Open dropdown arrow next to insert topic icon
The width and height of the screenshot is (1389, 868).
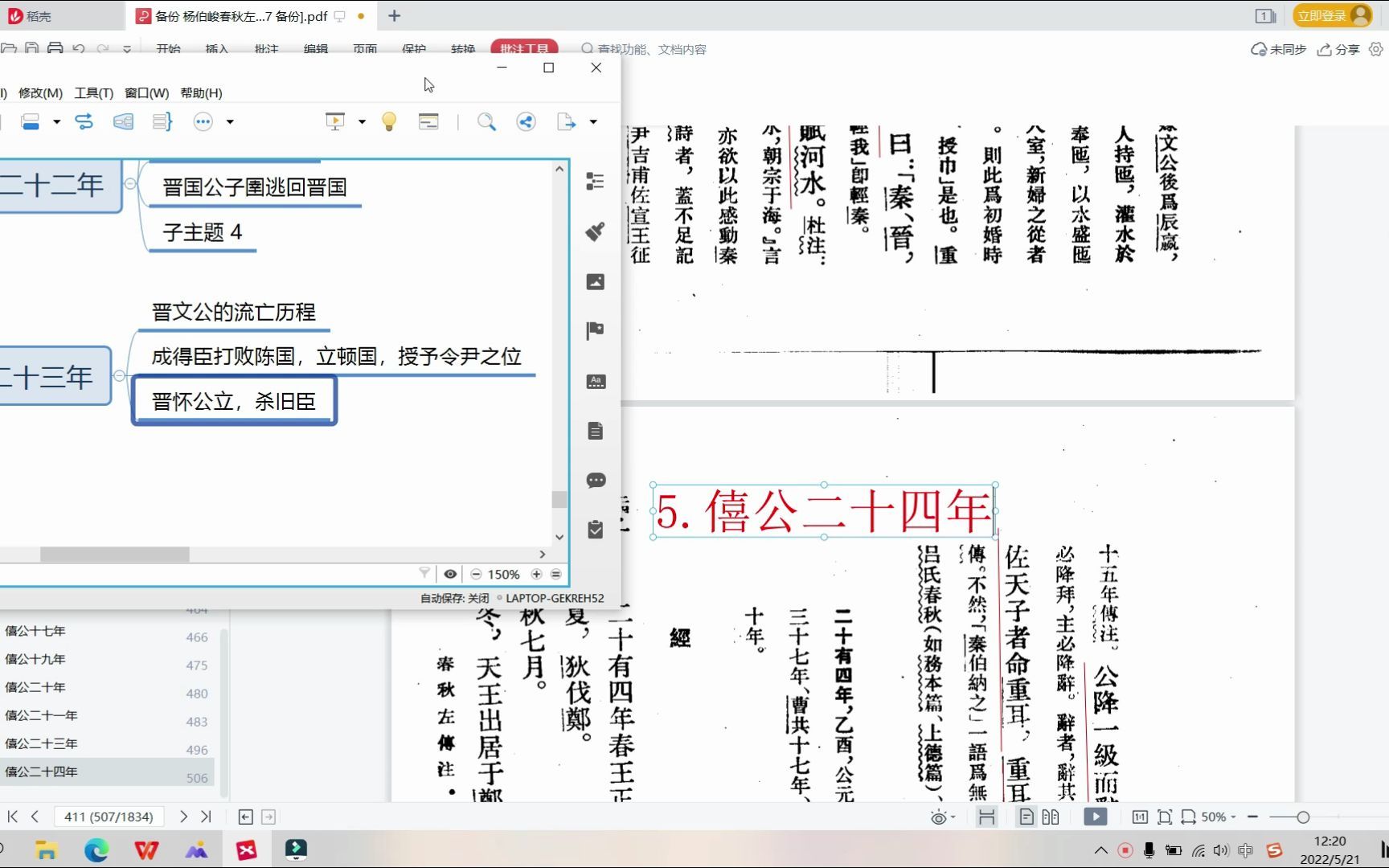57,122
